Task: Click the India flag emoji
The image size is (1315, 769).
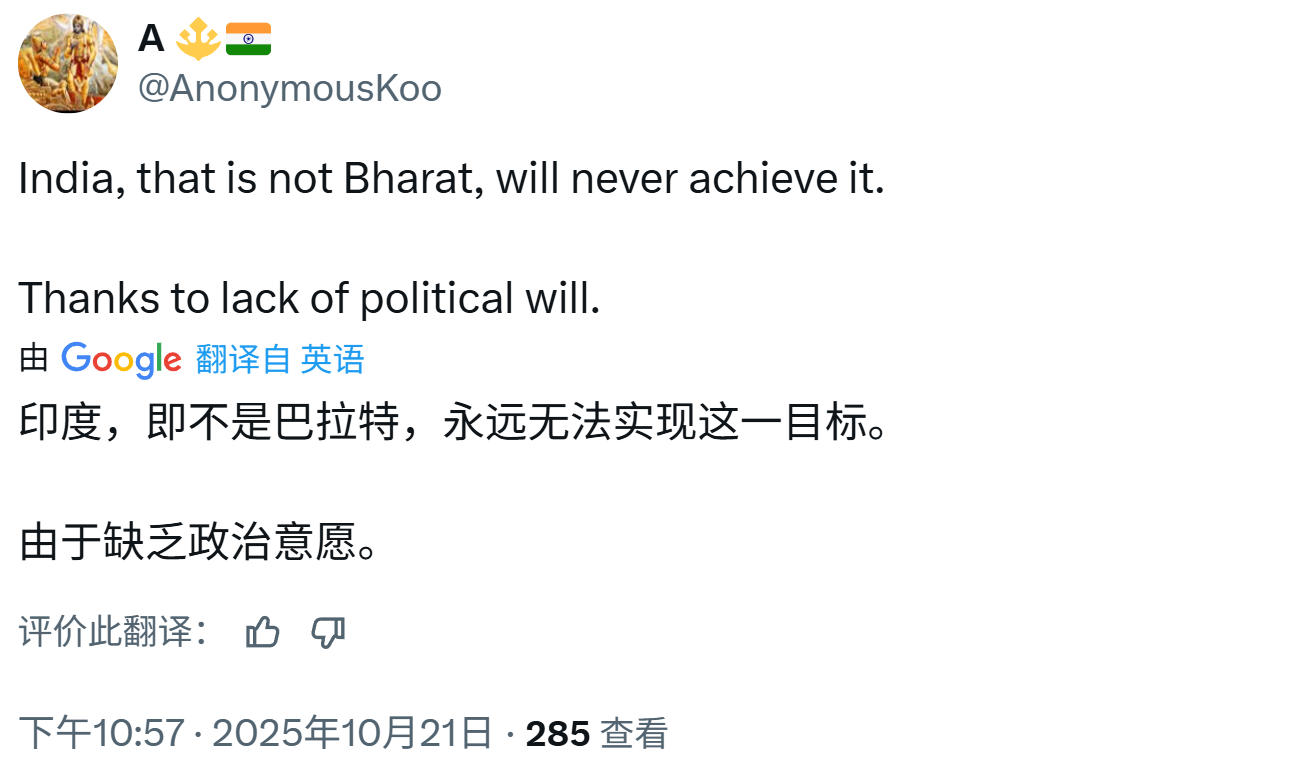Action: point(248,40)
